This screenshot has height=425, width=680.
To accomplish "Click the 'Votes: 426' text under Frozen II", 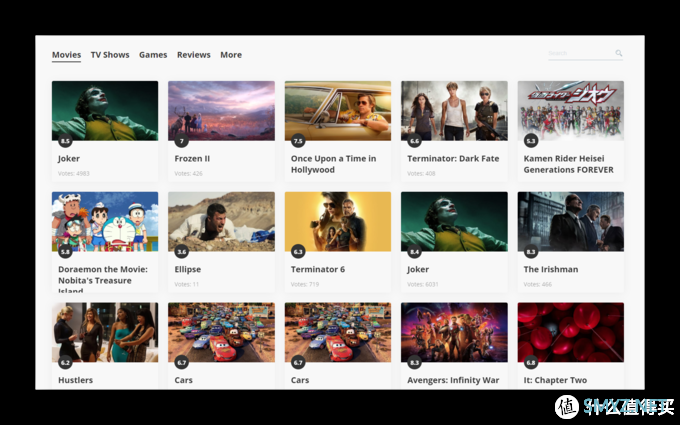I will tap(188, 173).
